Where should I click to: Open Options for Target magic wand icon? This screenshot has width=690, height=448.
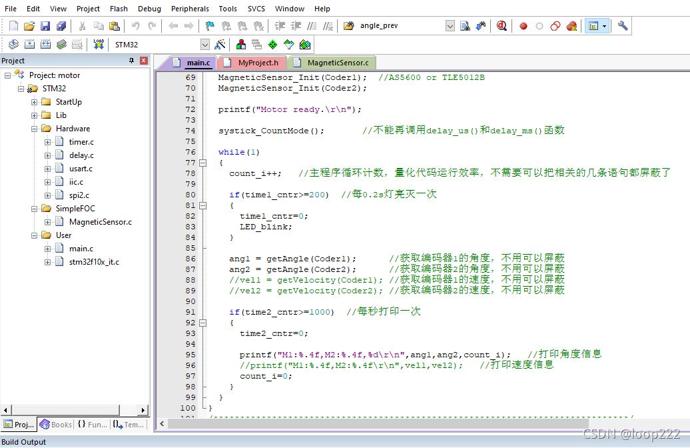click(220, 44)
